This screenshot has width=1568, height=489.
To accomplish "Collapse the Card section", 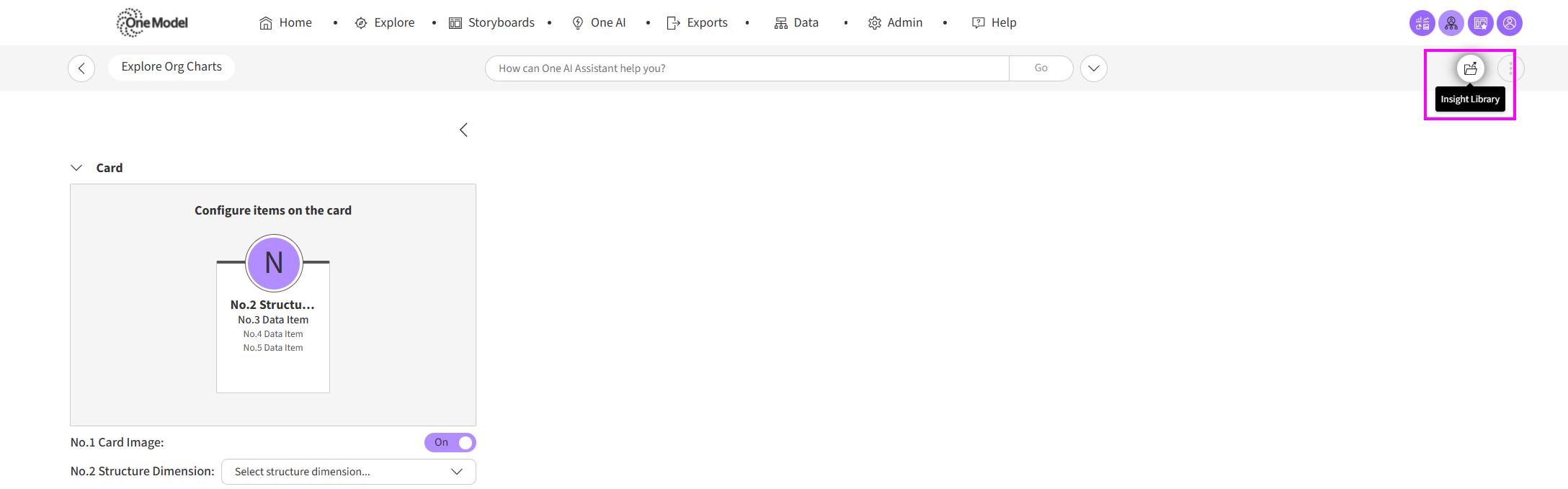I will tap(76, 168).
